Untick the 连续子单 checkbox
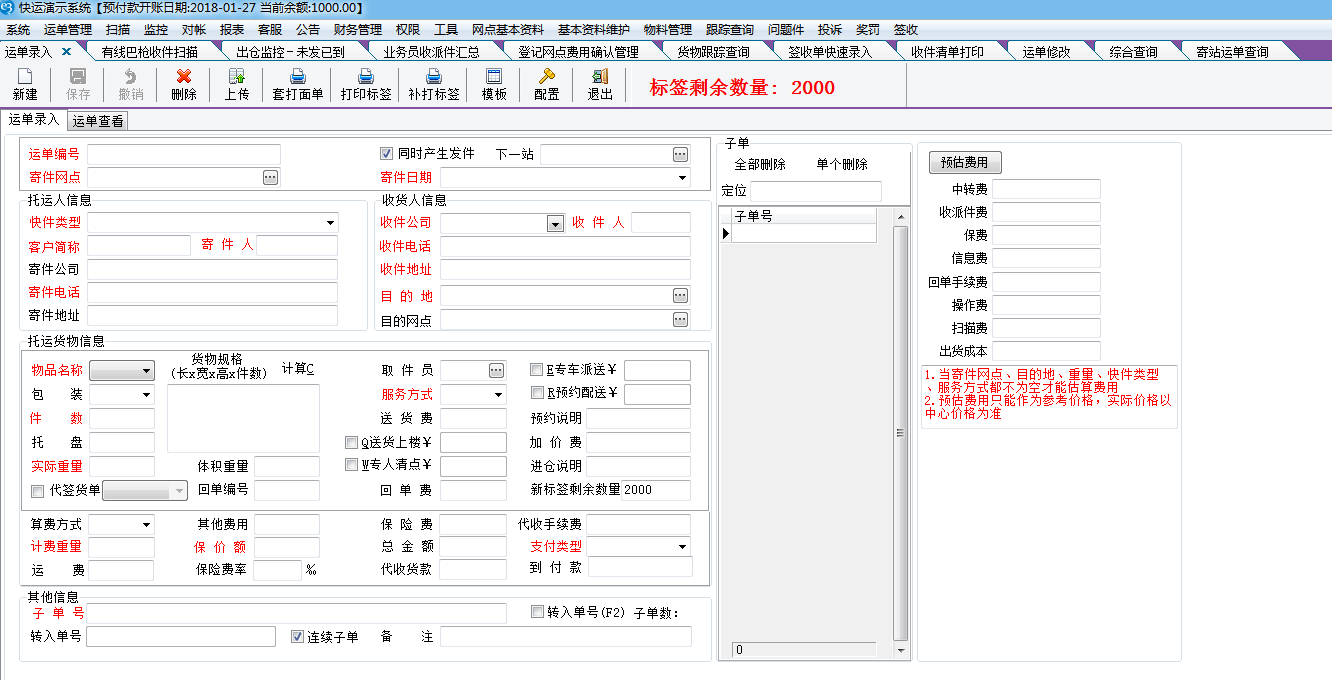 (x=297, y=636)
